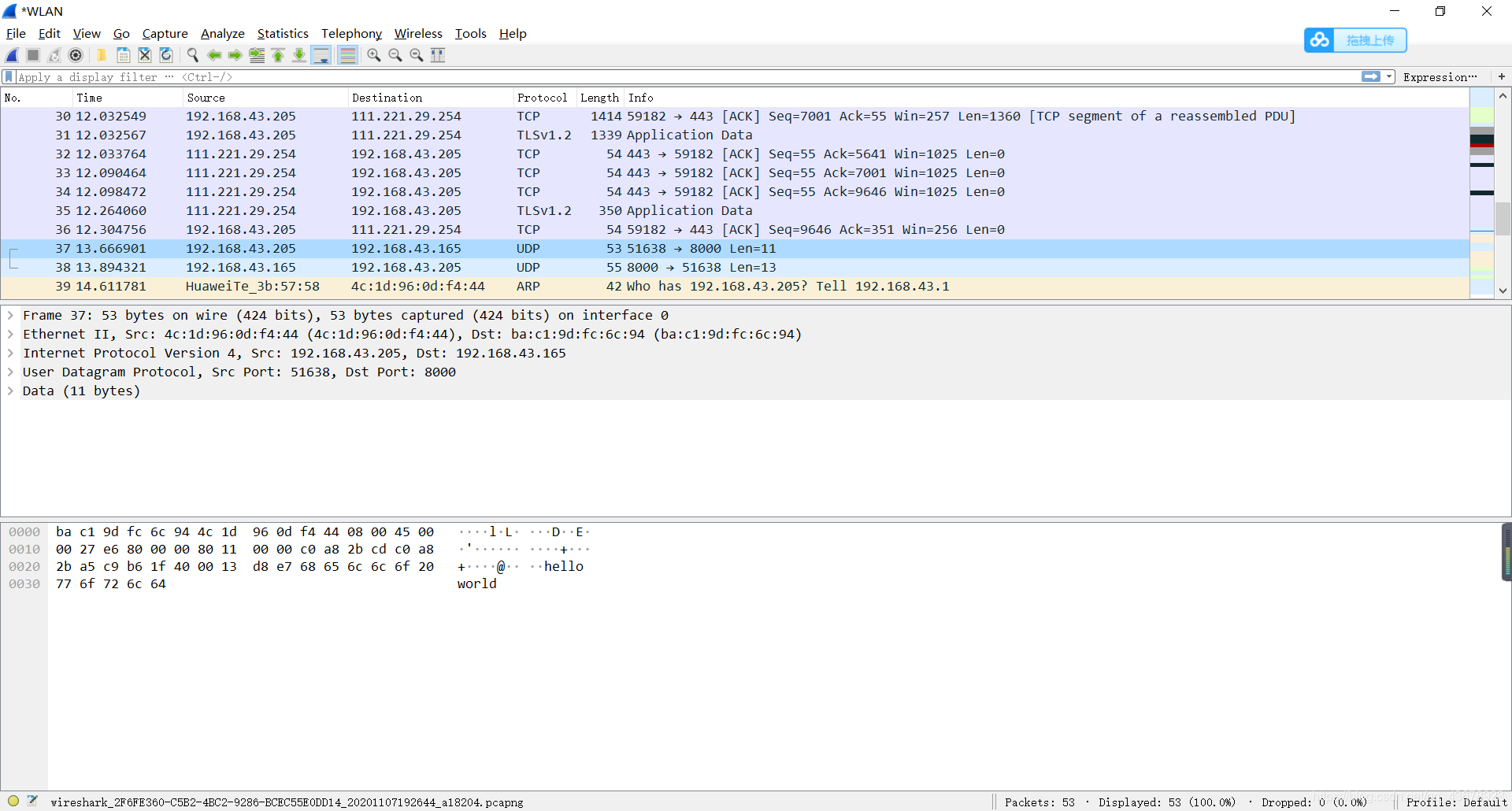Viewport: 1512px width, 811px height.
Task: Open capture options gear icon
Action: tap(76, 55)
